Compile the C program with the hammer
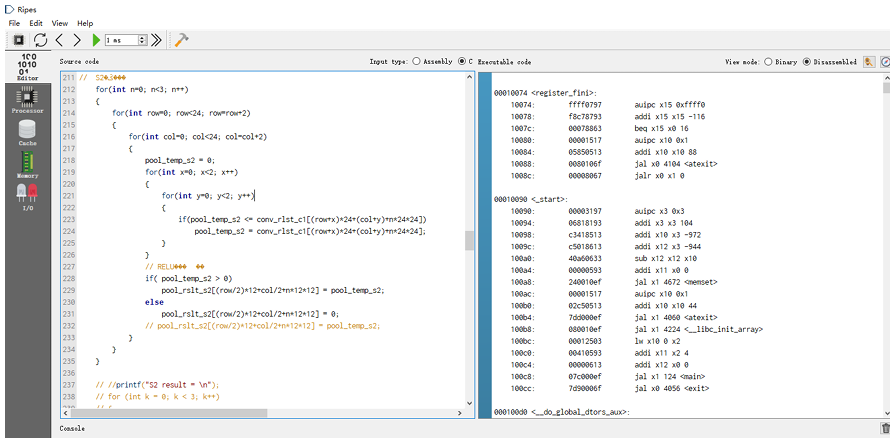This screenshot has width=895, height=440. tap(182, 40)
